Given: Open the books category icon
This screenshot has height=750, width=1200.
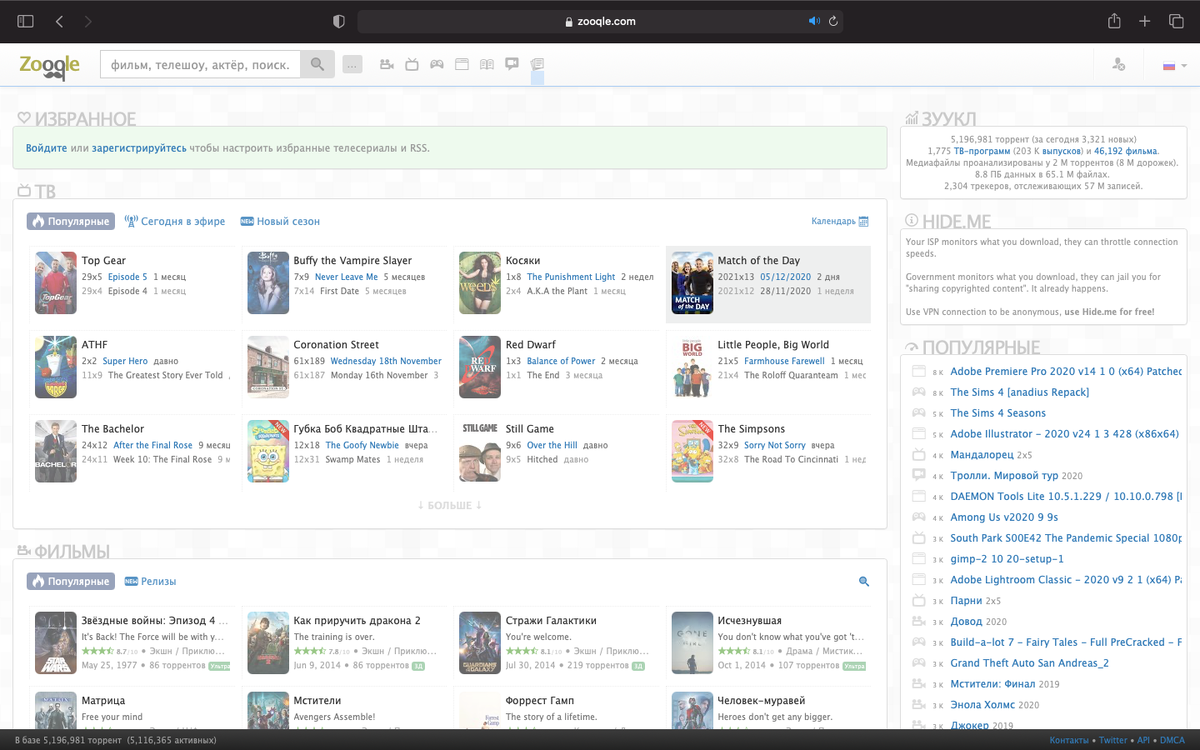Looking at the screenshot, I should (487, 65).
